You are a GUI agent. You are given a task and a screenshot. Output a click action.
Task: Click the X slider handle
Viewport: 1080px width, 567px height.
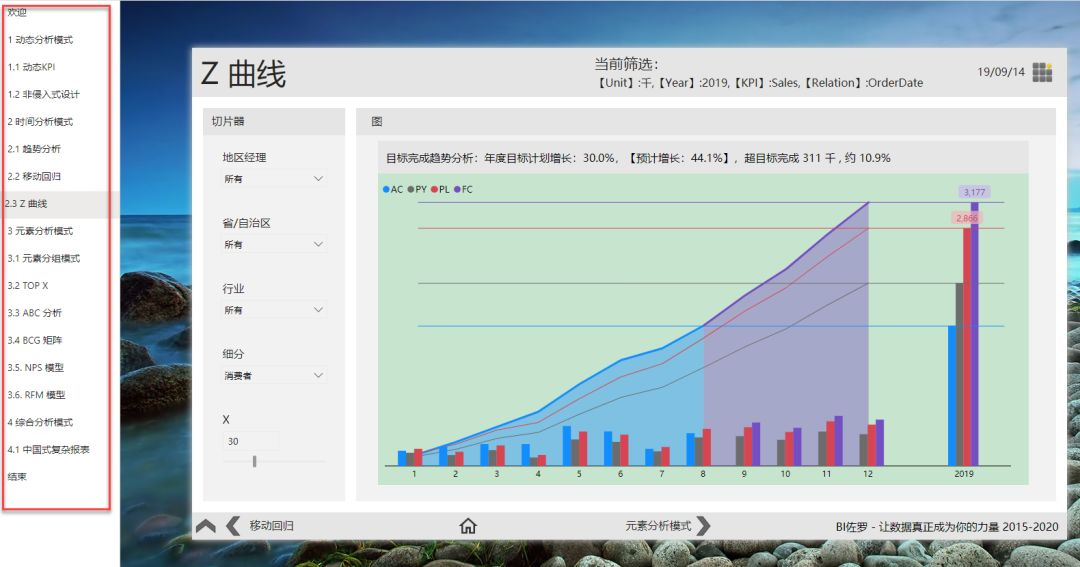pyautogui.click(x=255, y=461)
